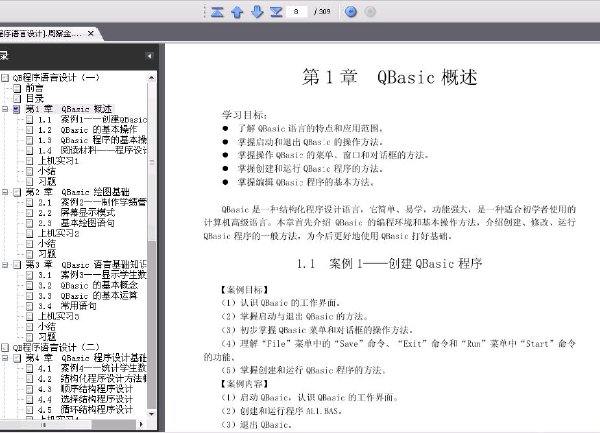Open bookmark 1.3 QBasic 程序的基本操作

click(x=92, y=140)
